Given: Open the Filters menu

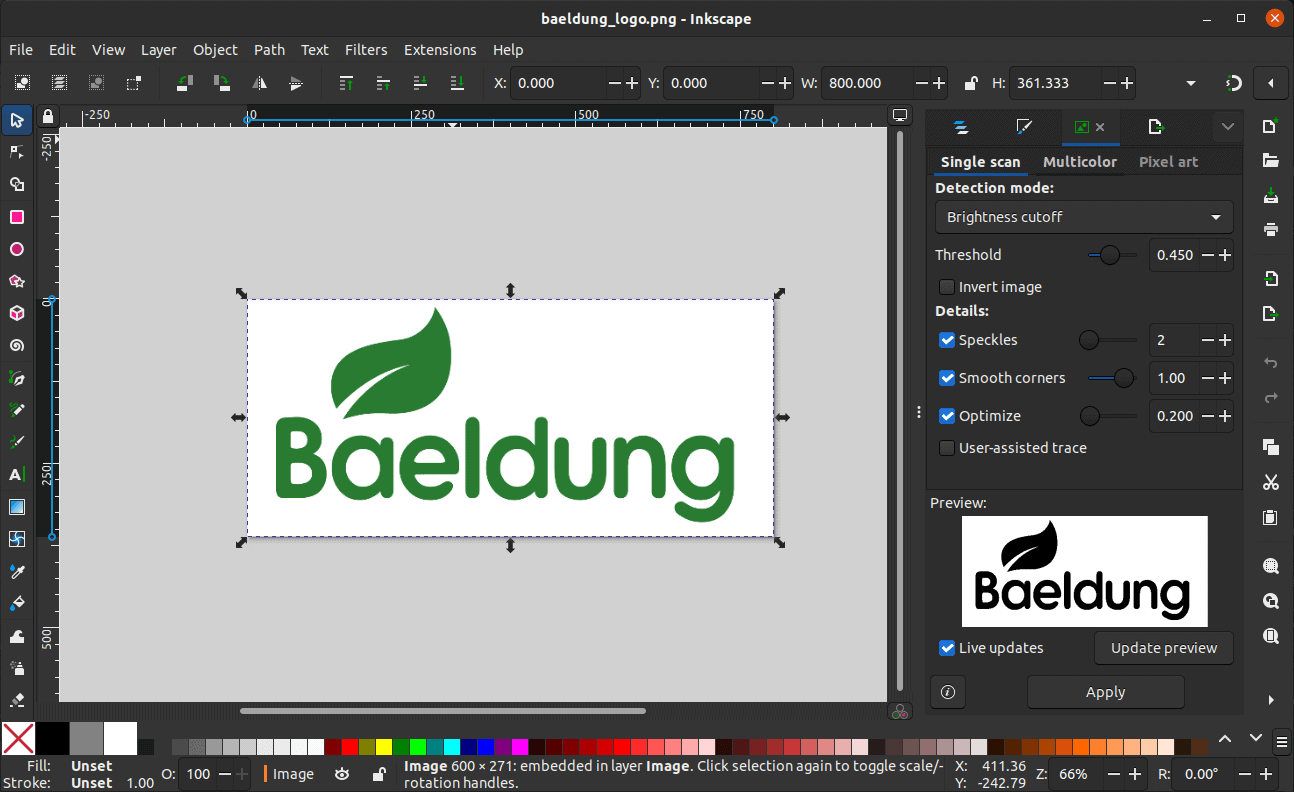Looking at the screenshot, I should click(x=366, y=49).
